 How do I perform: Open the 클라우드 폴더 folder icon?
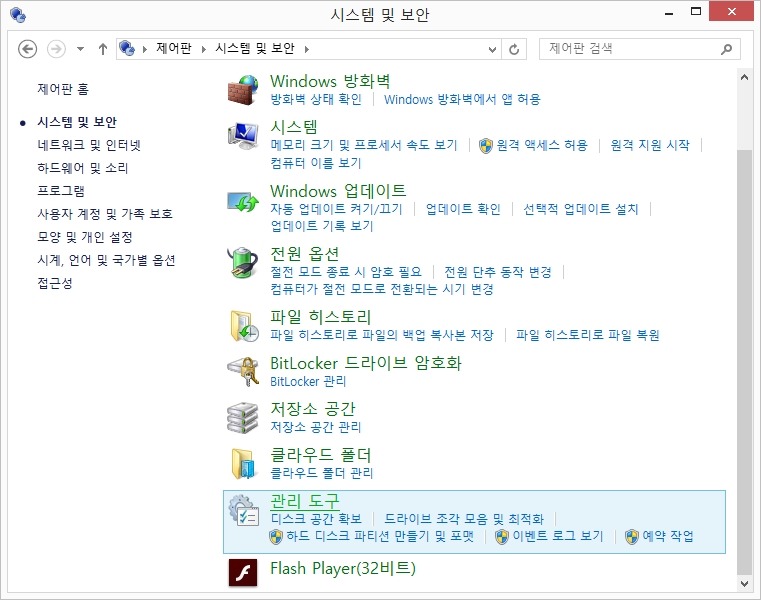pyautogui.click(x=243, y=463)
